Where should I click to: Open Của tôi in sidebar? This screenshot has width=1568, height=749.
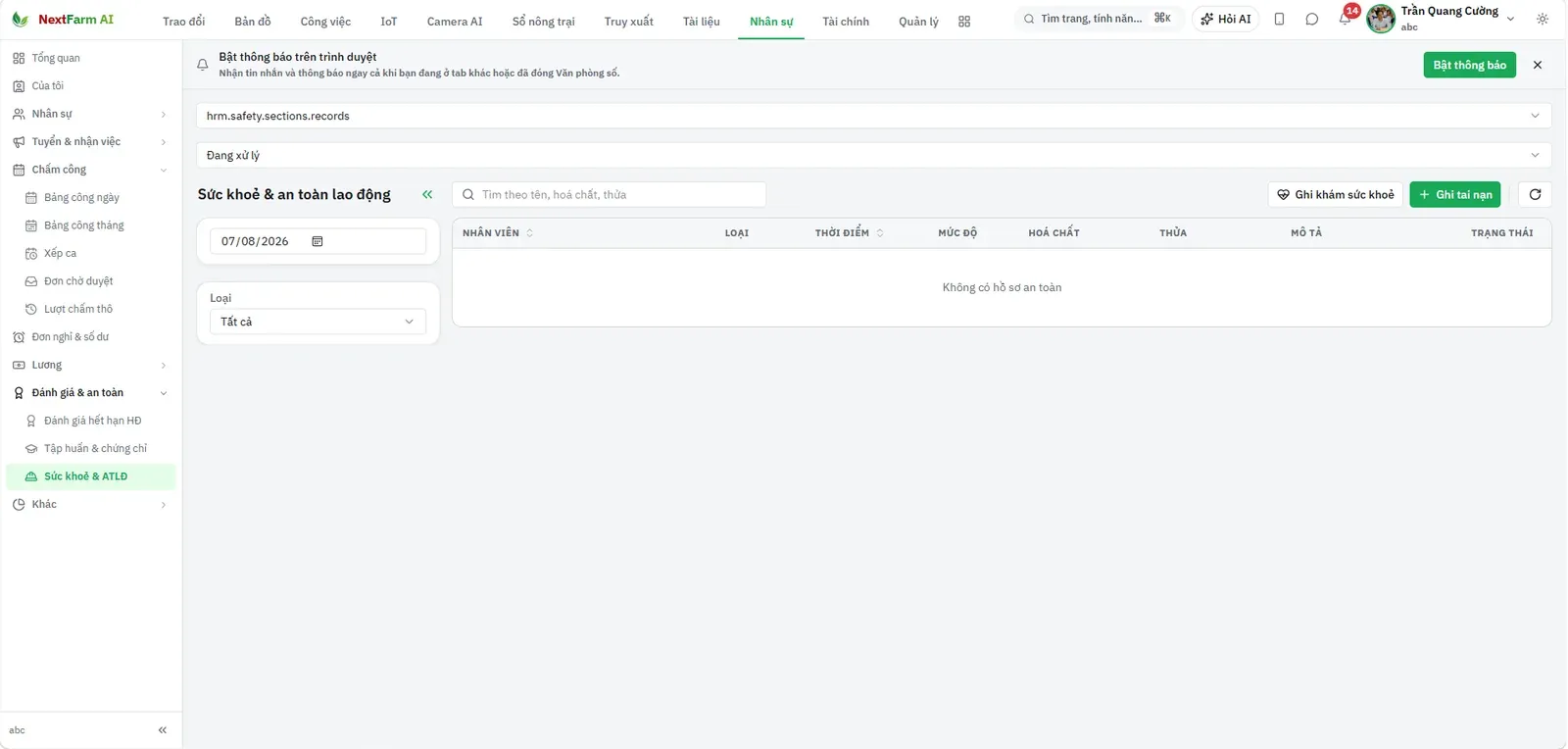pos(91,86)
